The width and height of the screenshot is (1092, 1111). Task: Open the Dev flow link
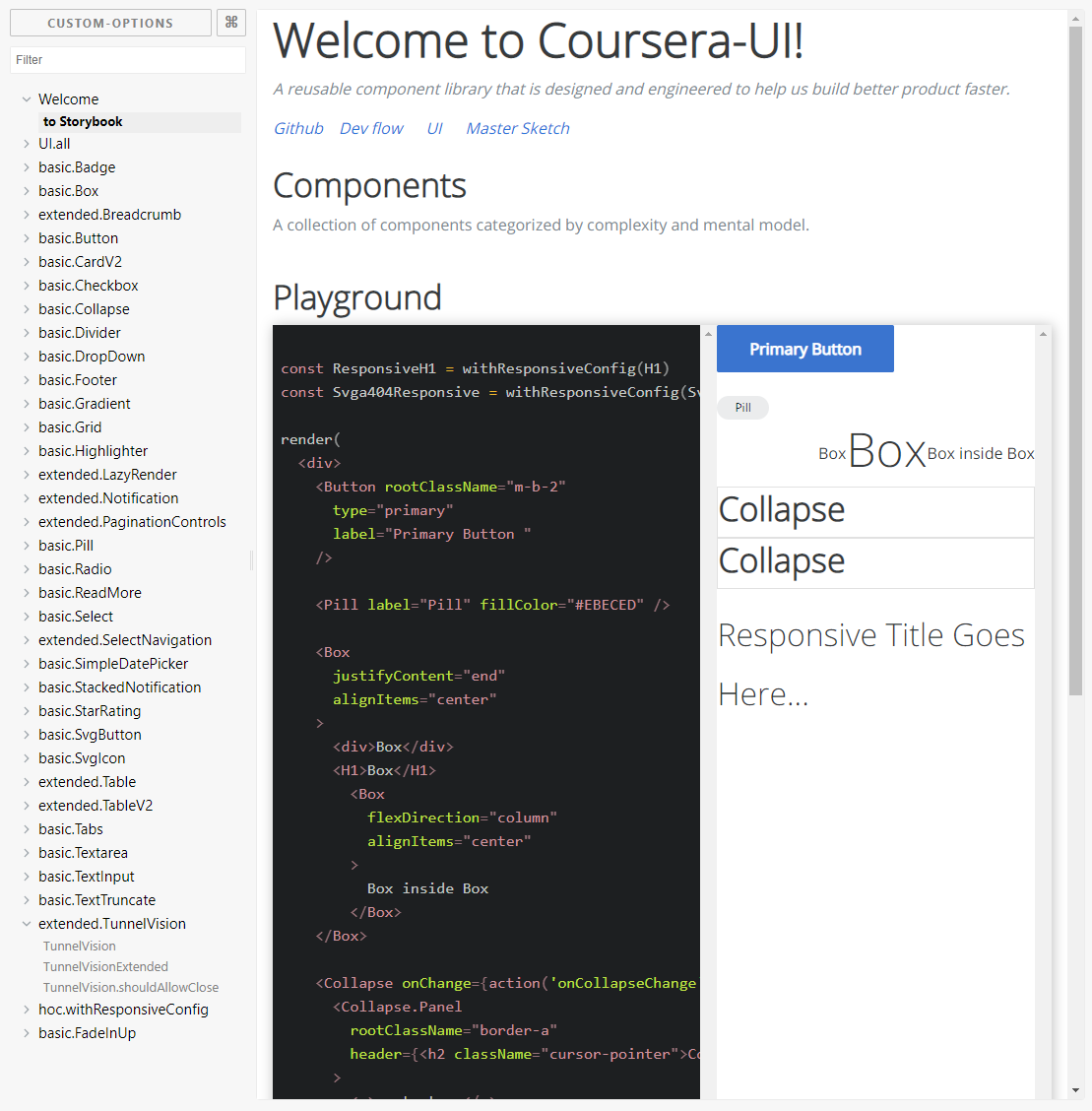(371, 128)
